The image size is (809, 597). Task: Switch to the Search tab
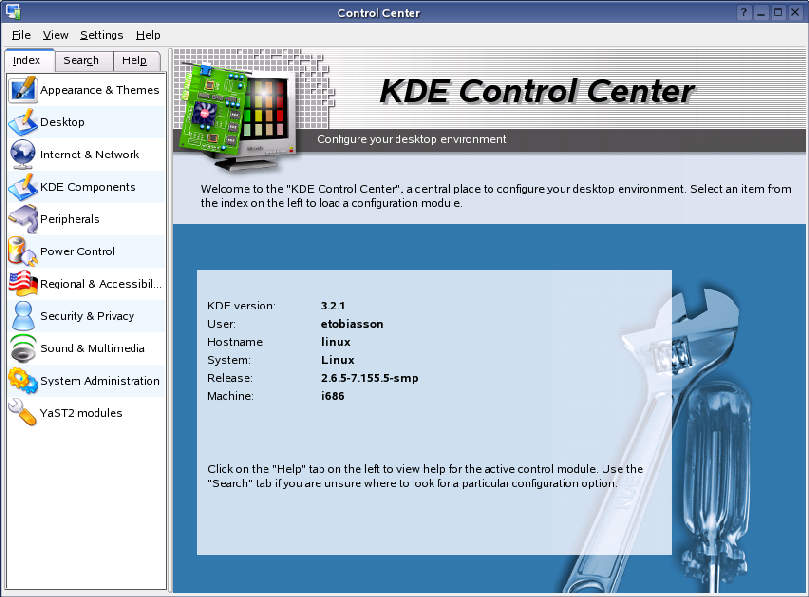coord(84,61)
